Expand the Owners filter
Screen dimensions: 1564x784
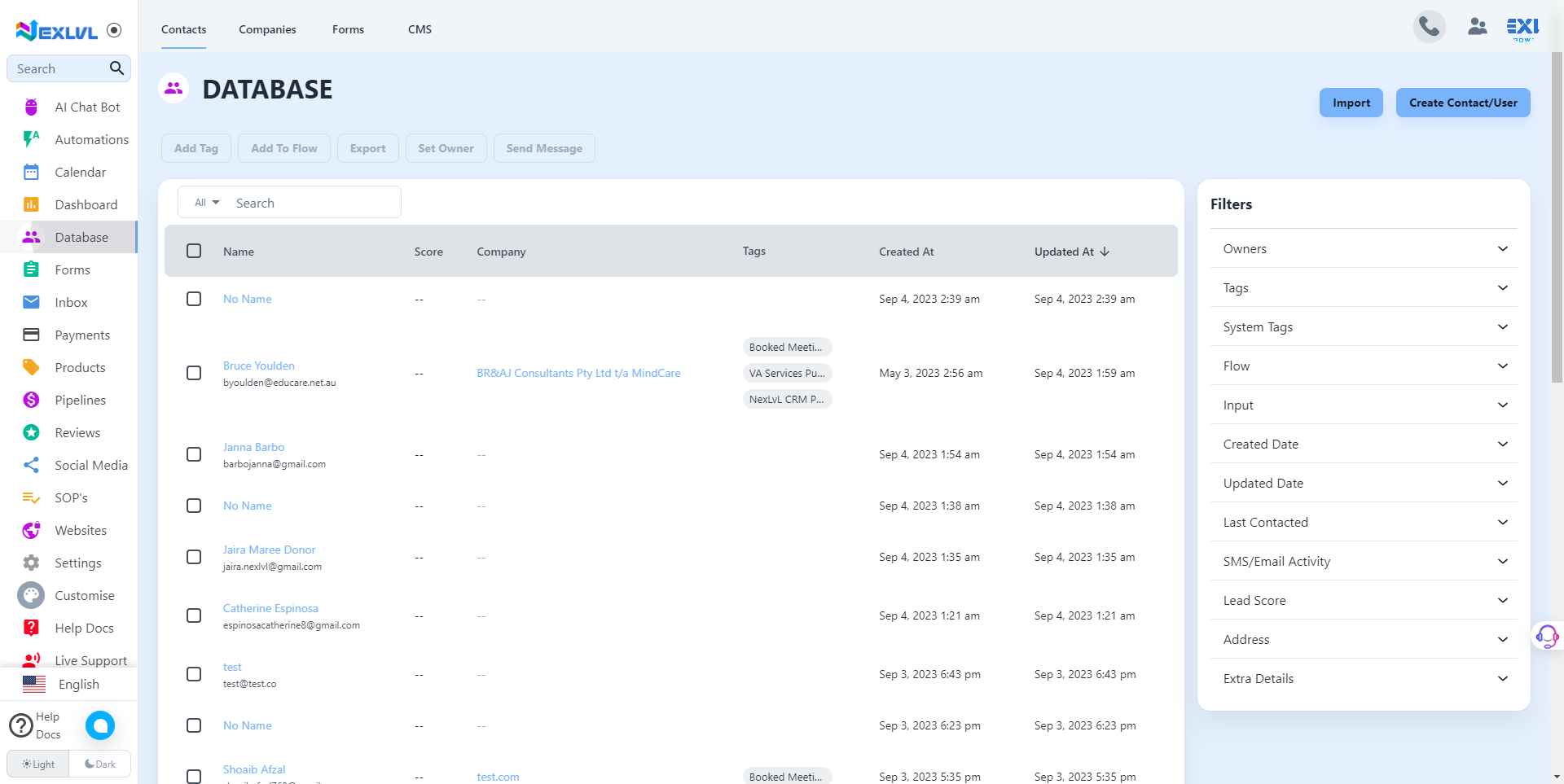coord(1364,248)
